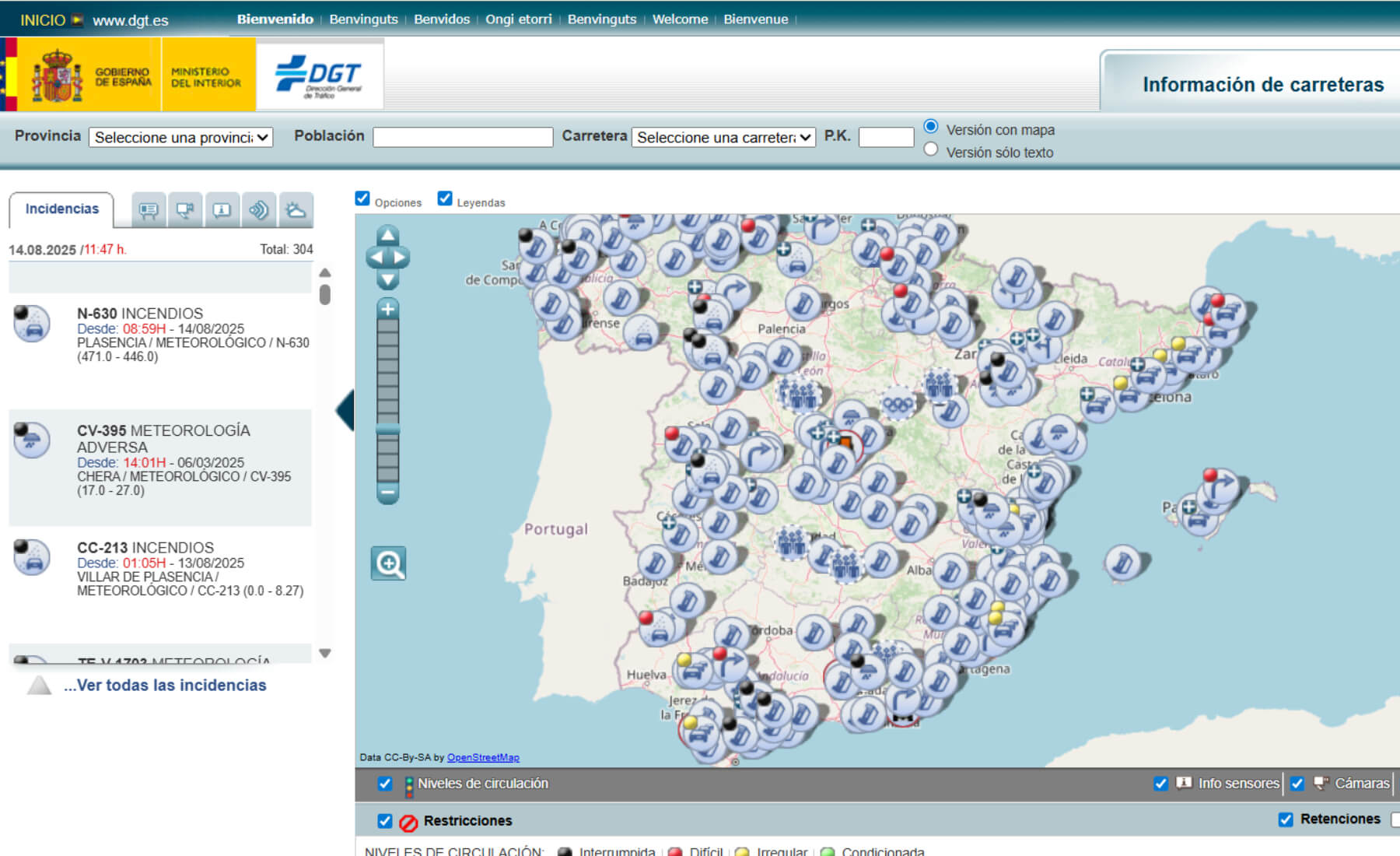Viewport: 1400px width, 856px height.
Task: Uncheck the Leyendas checkbox
Action: (x=445, y=198)
